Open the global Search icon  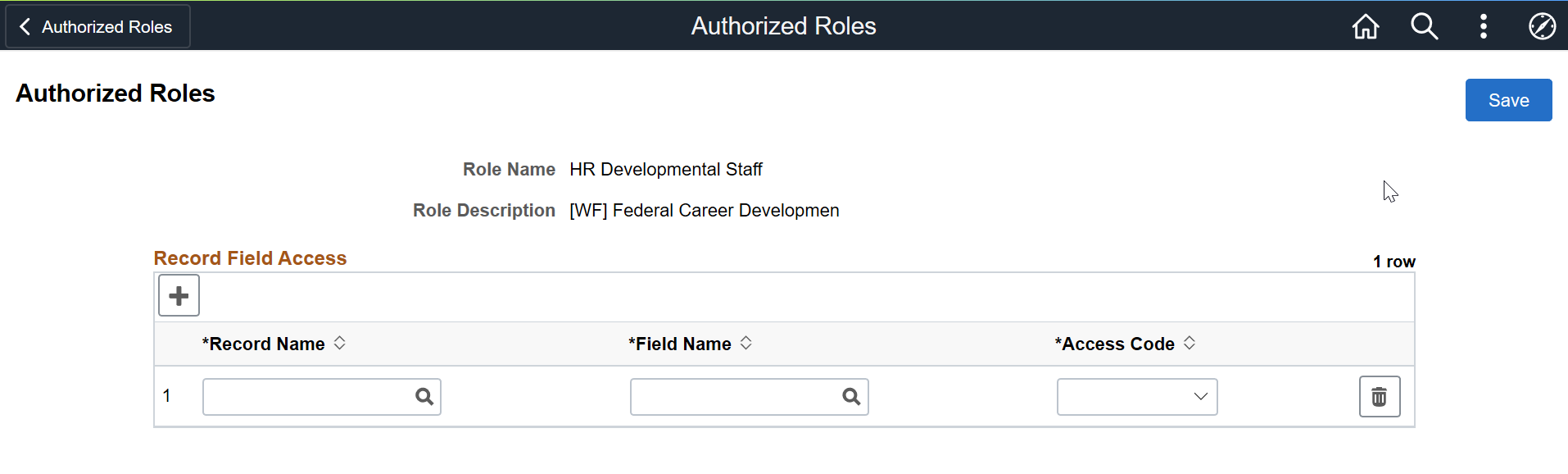coord(1424,26)
